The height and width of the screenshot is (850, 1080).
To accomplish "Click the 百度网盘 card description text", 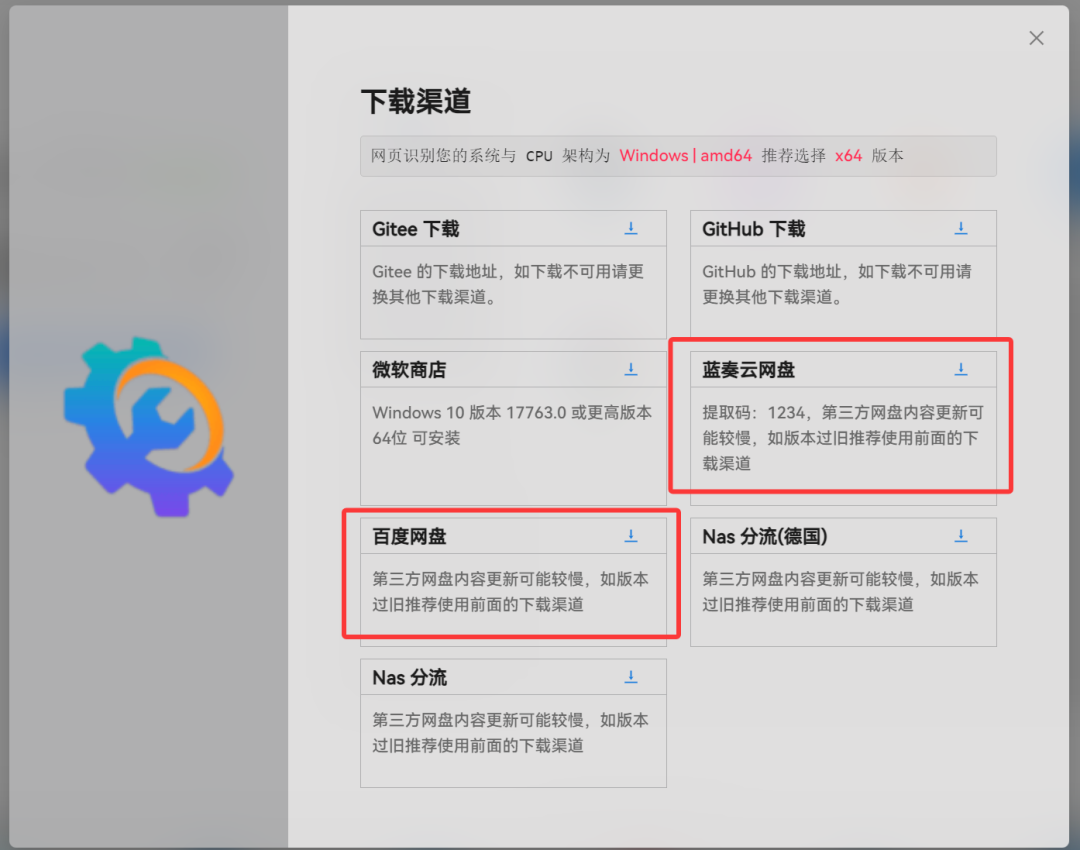I will (510, 591).
